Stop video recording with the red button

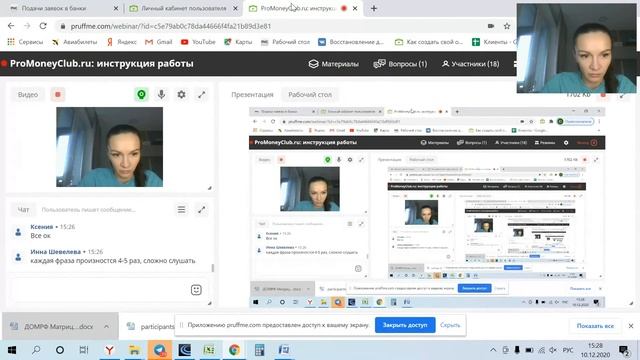58,95
